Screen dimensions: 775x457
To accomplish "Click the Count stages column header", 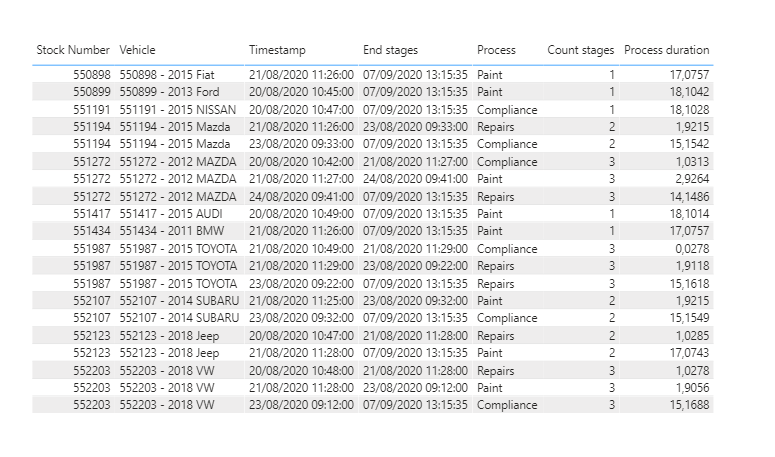I will (580, 50).
